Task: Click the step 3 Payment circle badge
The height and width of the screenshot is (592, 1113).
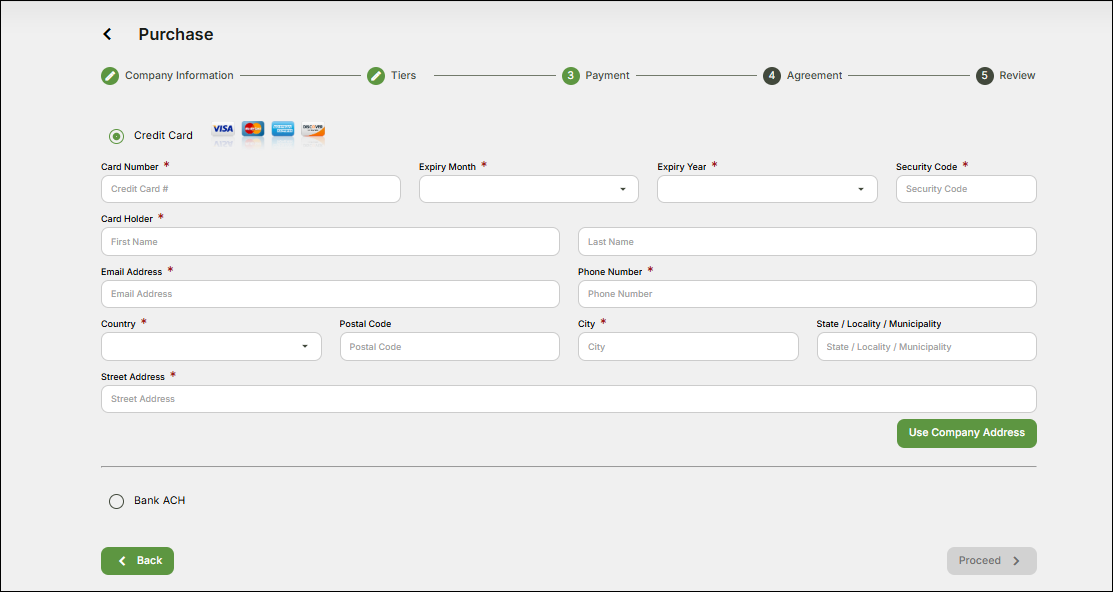Action: [x=571, y=75]
